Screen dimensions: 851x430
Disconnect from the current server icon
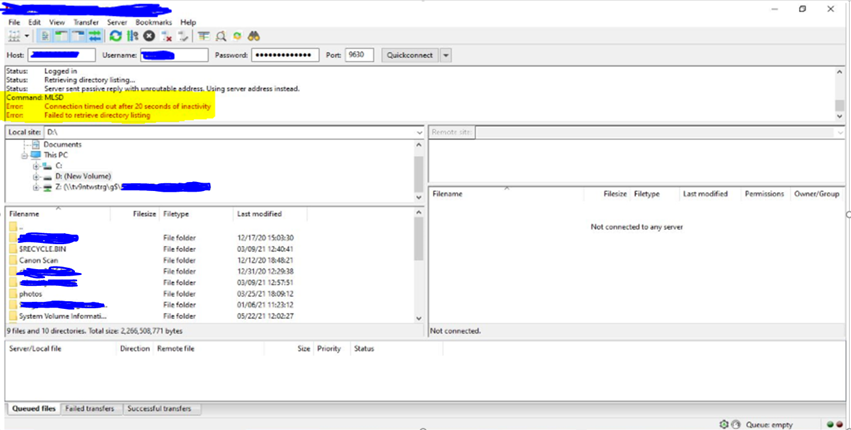pos(167,36)
